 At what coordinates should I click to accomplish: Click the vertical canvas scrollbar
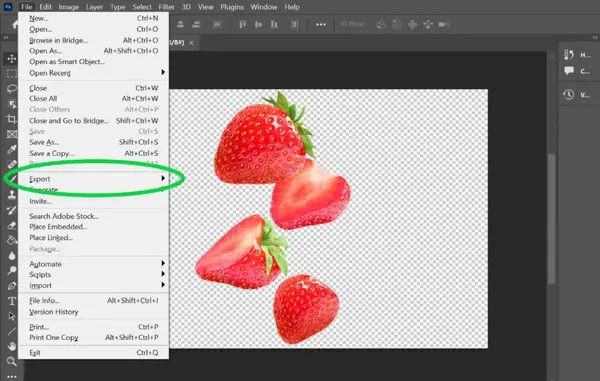click(551, 218)
